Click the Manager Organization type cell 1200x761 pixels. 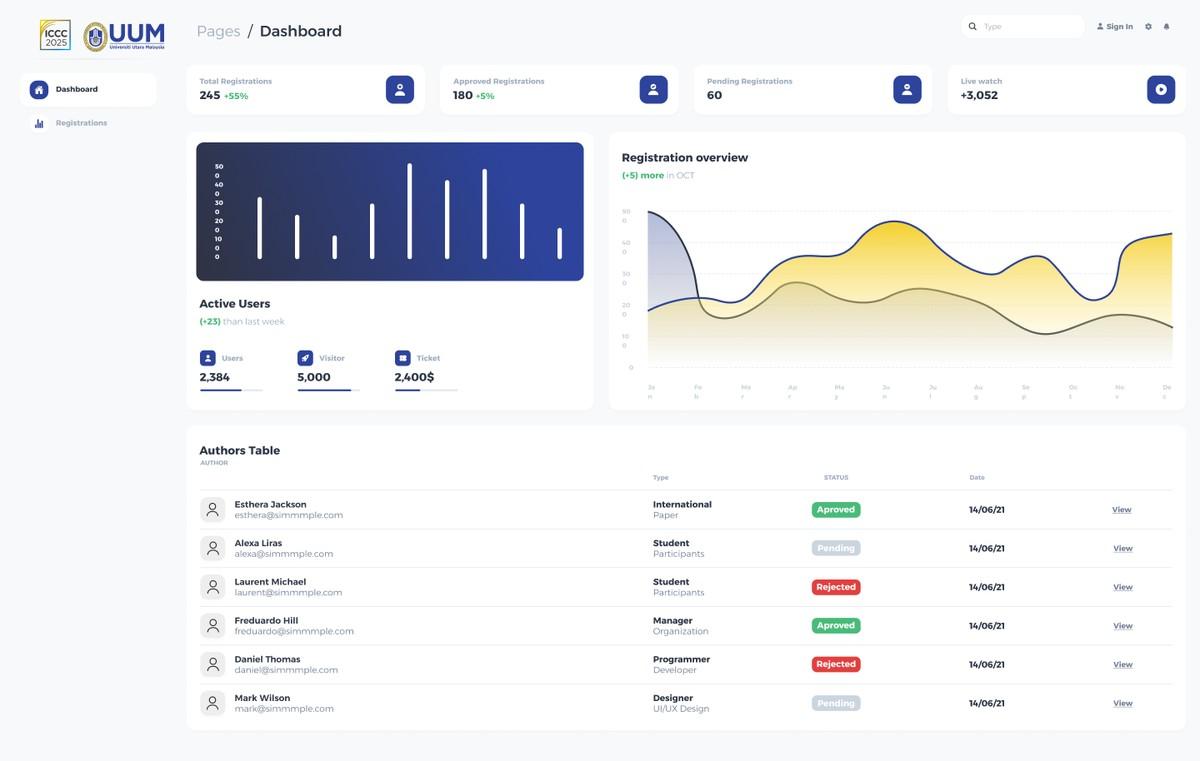[x=681, y=626]
